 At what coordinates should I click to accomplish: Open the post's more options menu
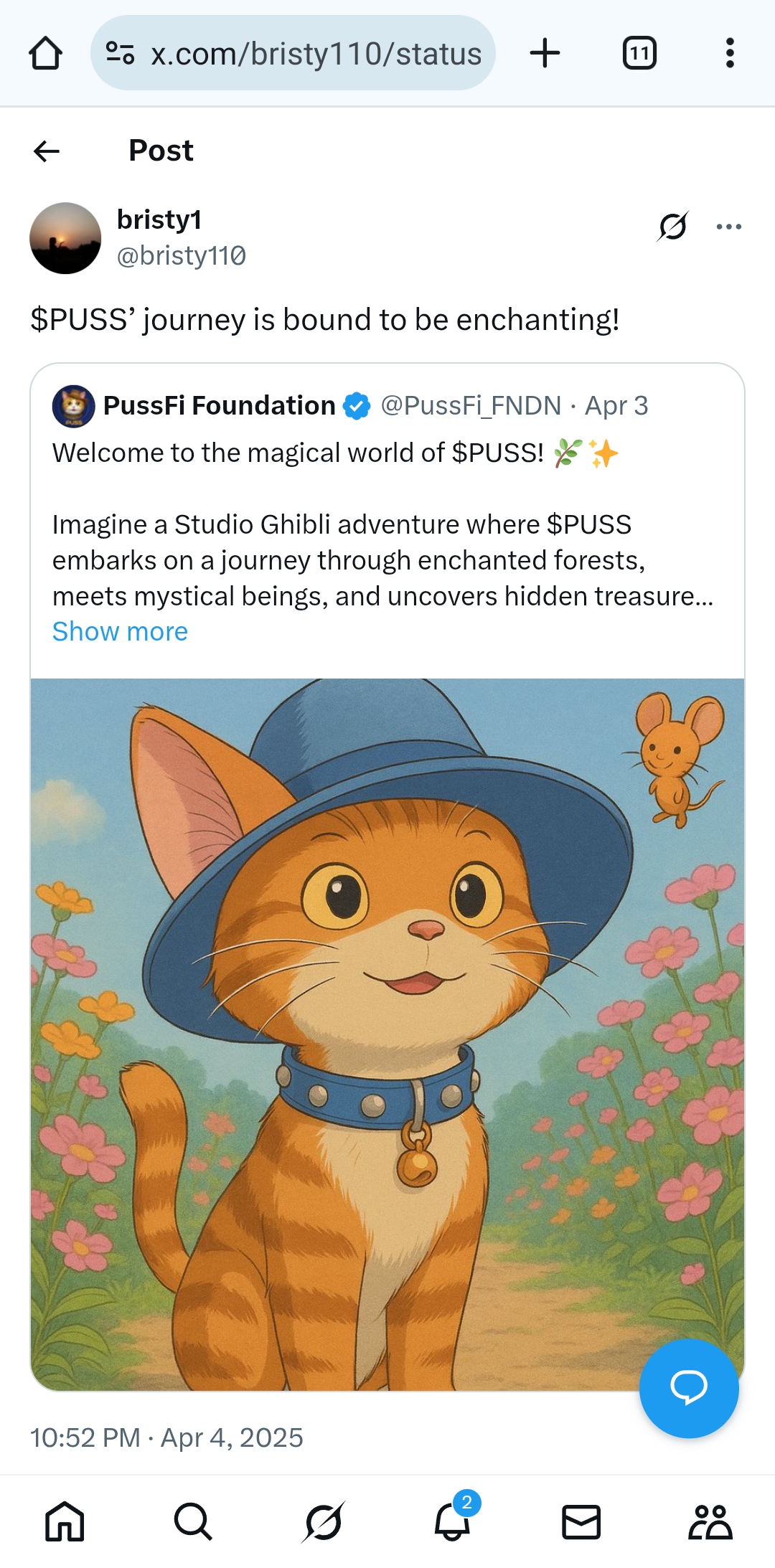point(728,227)
